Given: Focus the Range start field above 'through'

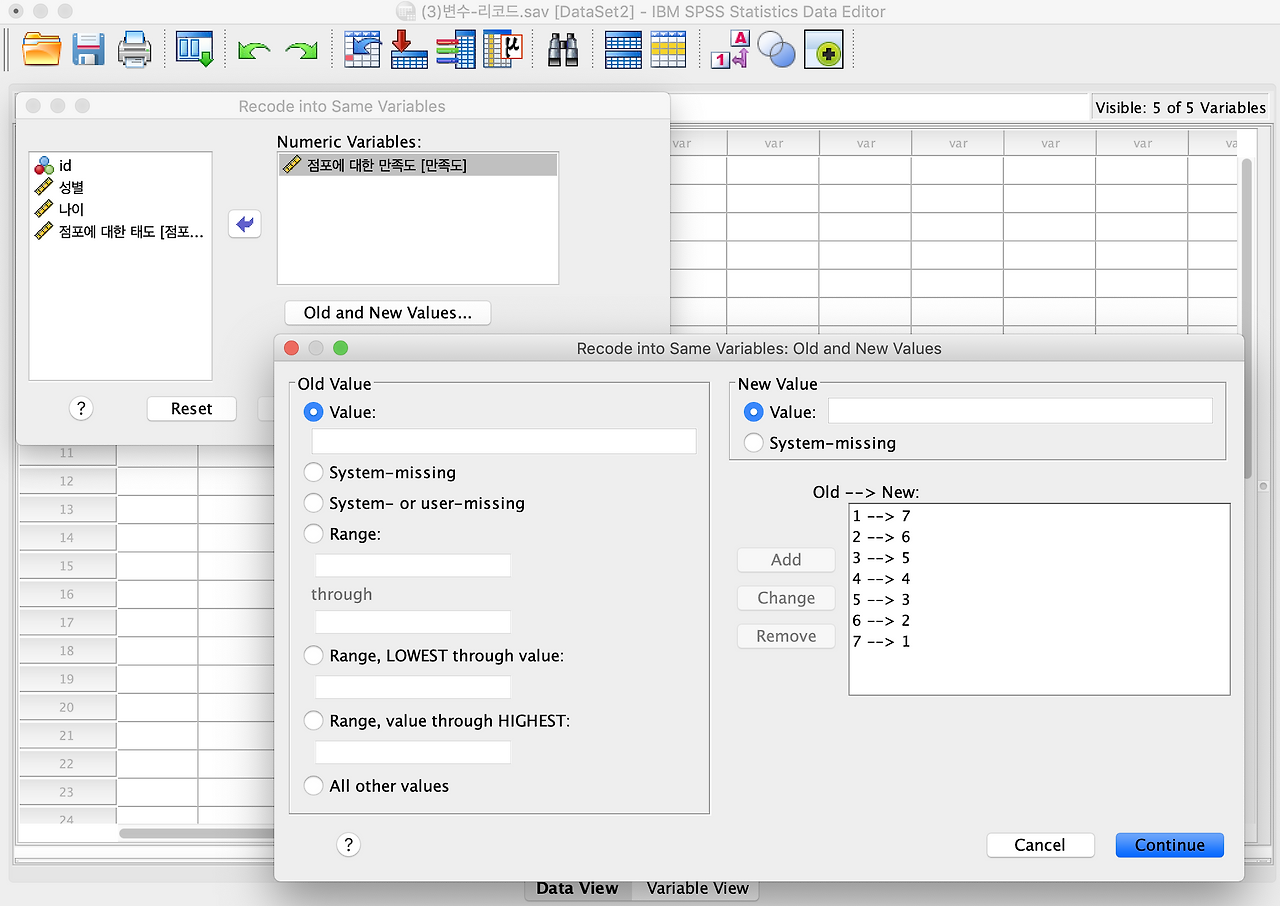Looking at the screenshot, I should [x=413, y=565].
